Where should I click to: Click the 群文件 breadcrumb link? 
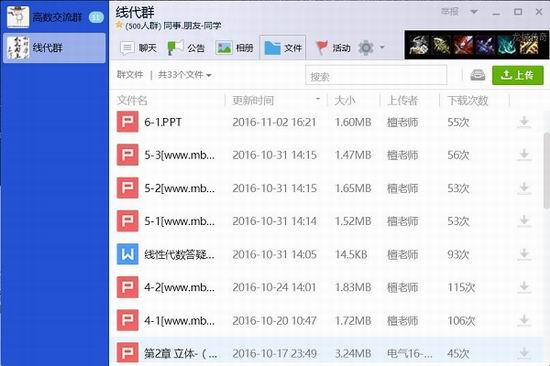click(130, 75)
